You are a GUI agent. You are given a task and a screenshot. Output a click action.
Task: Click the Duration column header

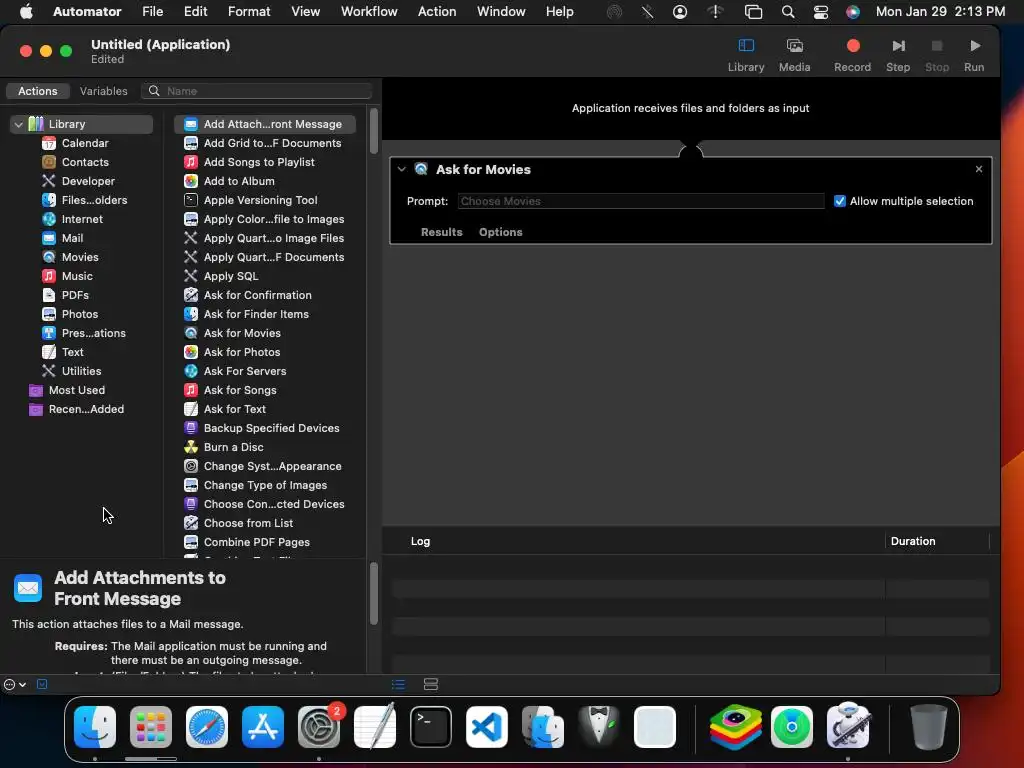[x=912, y=541]
